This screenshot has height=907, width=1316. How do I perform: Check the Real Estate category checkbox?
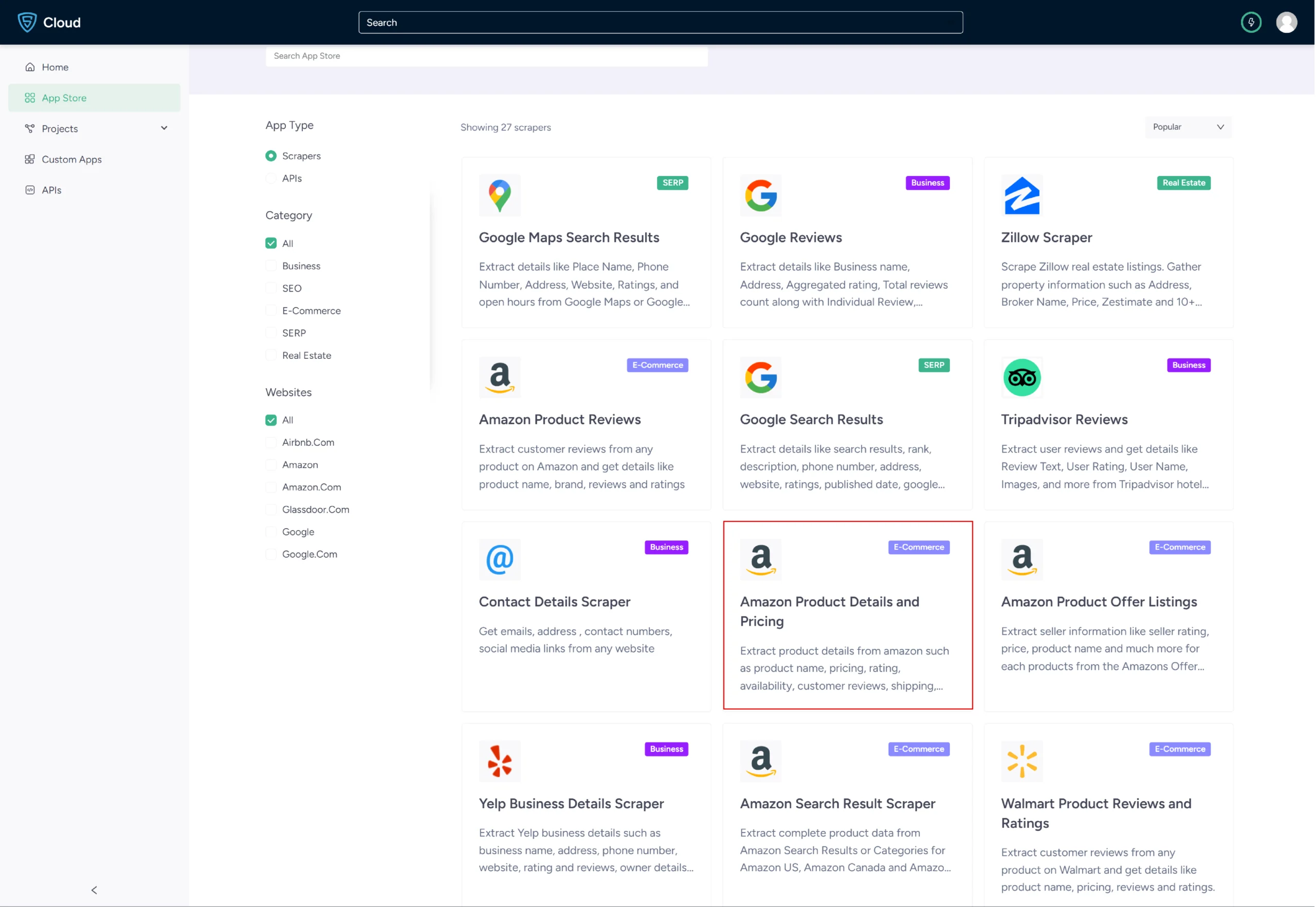(271, 355)
